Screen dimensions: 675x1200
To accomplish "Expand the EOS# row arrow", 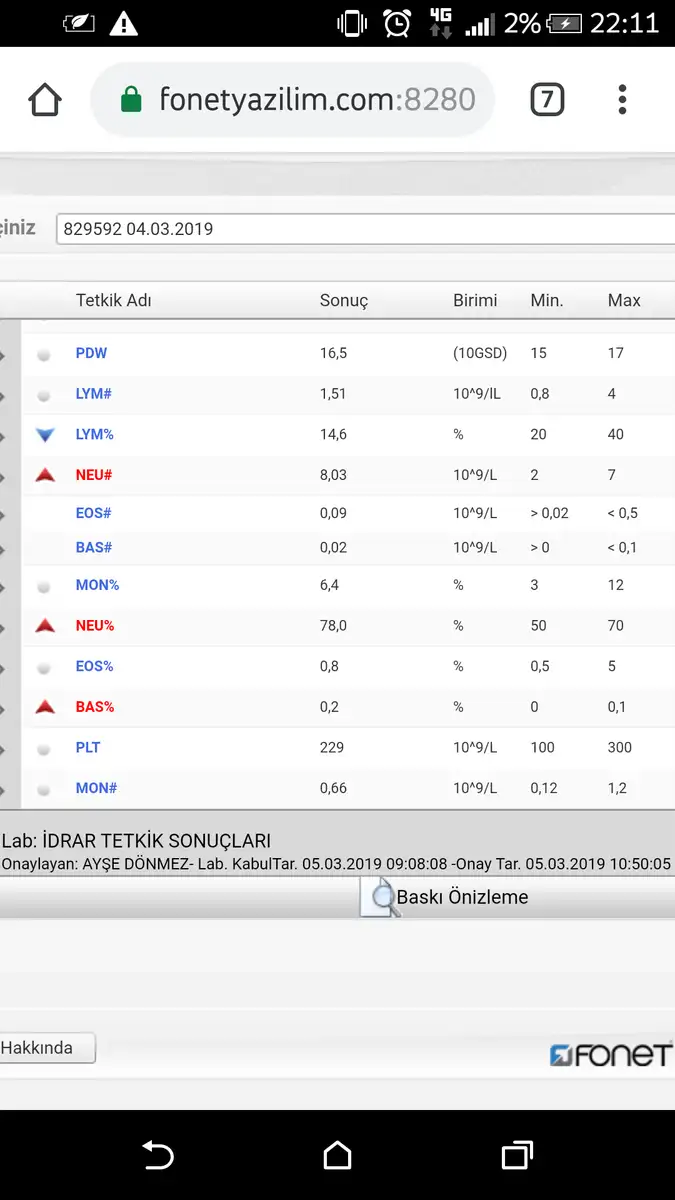I will (x=4, y=514).
